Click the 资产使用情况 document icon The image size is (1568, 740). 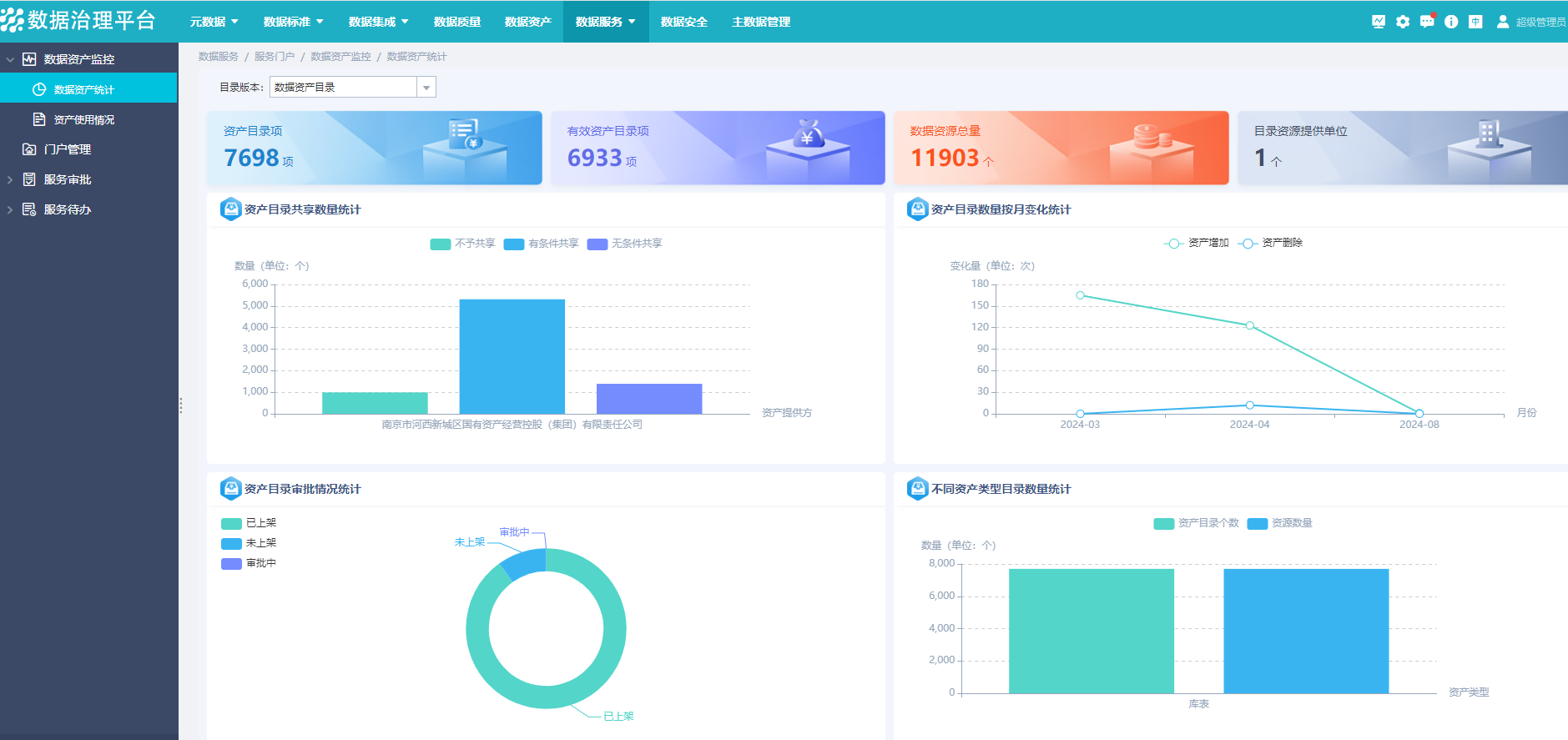coord(39,119)
